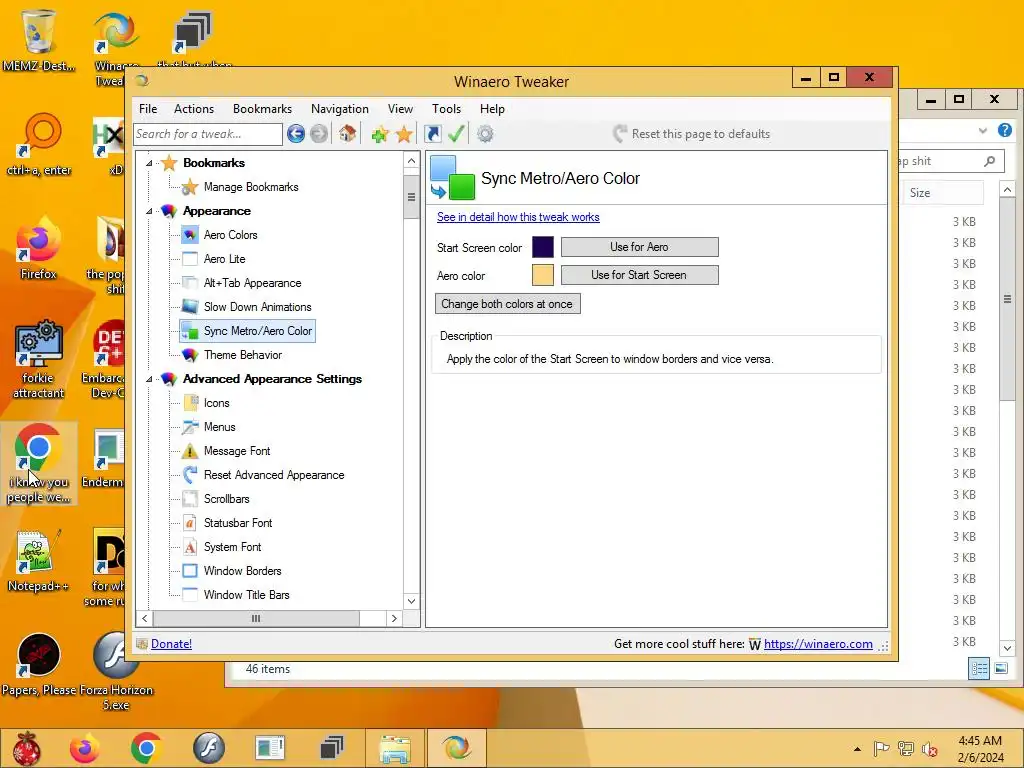Open 'See in detail how this tweak works' link
1024x768 pixels.
click(518, 217)
